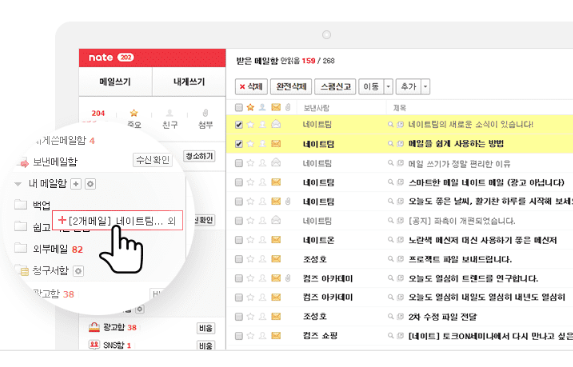Click the nate logo
Viewport: 573px width, 367px height.
[100, 57]
